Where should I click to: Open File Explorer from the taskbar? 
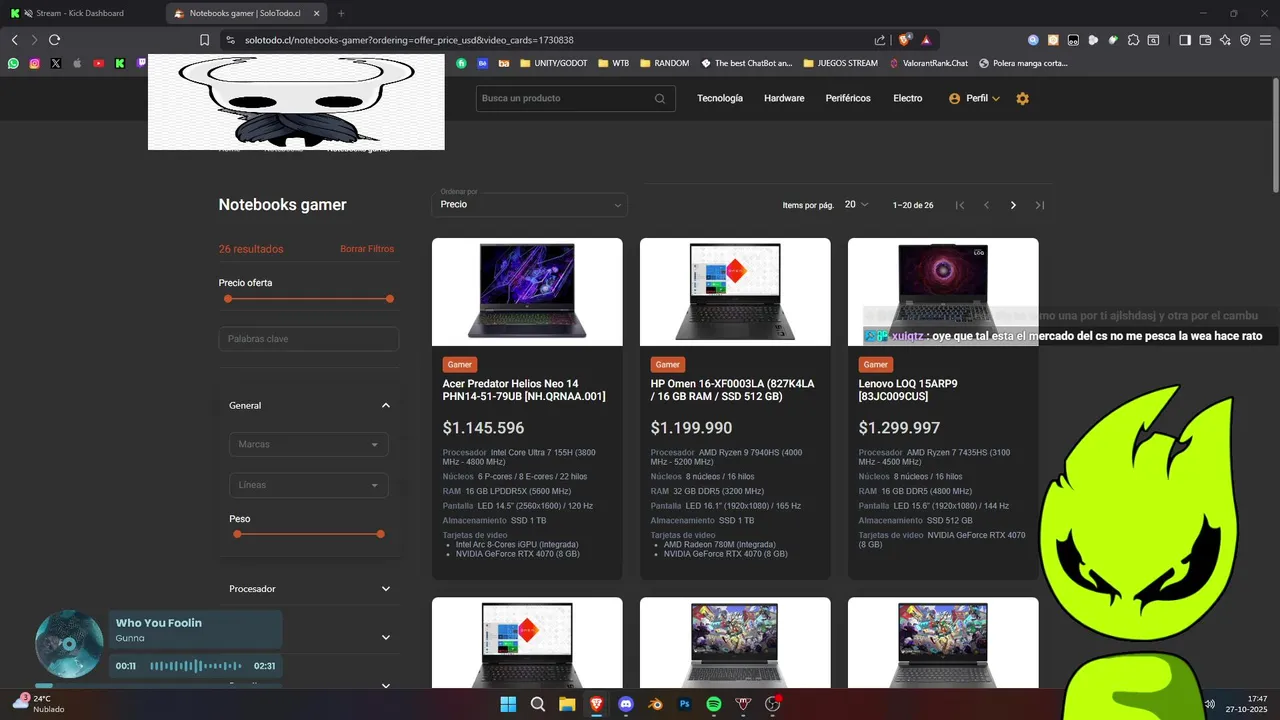(567, 704)
